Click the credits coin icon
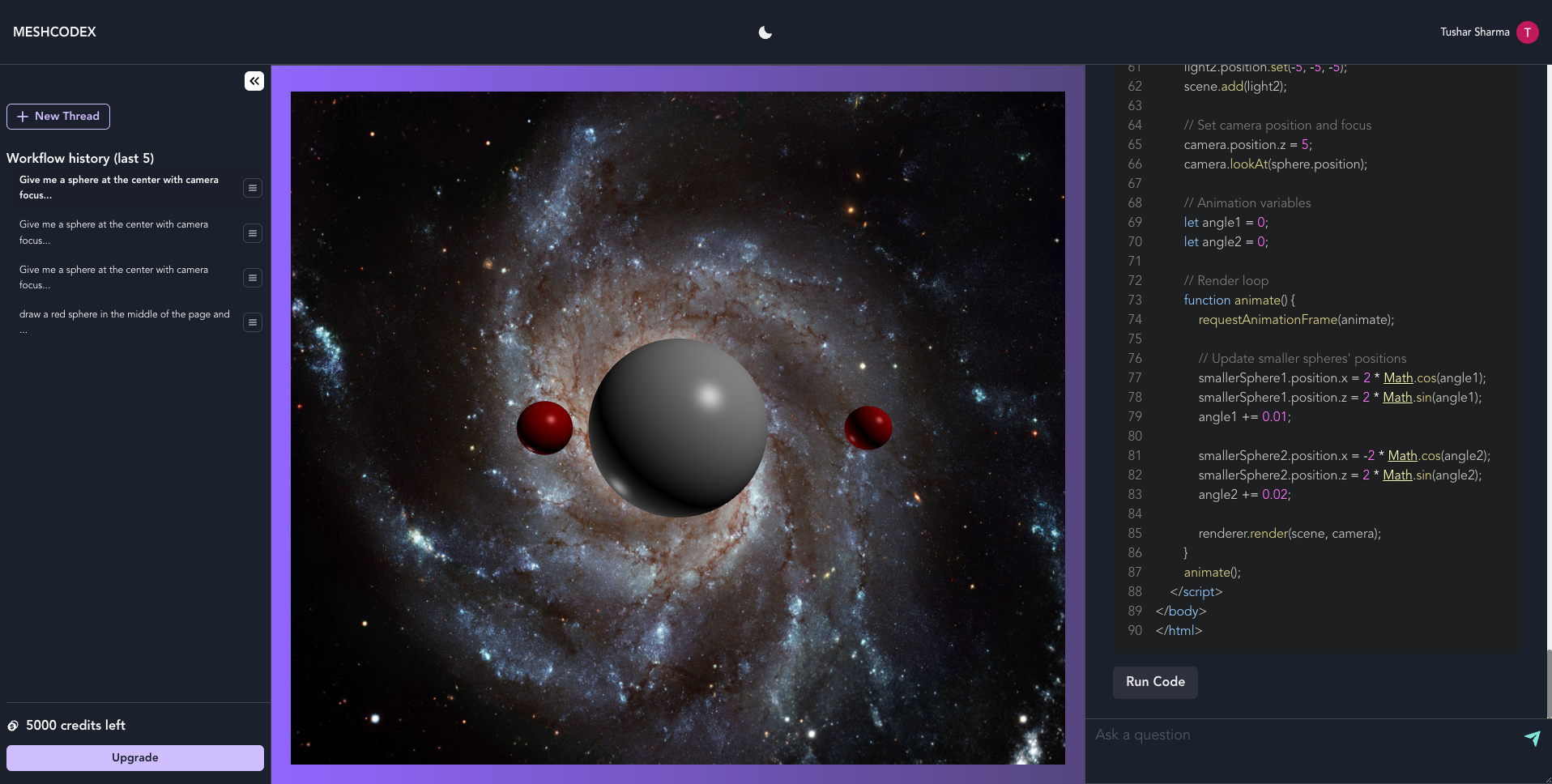Screen dimensions: 1552x784 pyautogui.click(x=13, y=726)
